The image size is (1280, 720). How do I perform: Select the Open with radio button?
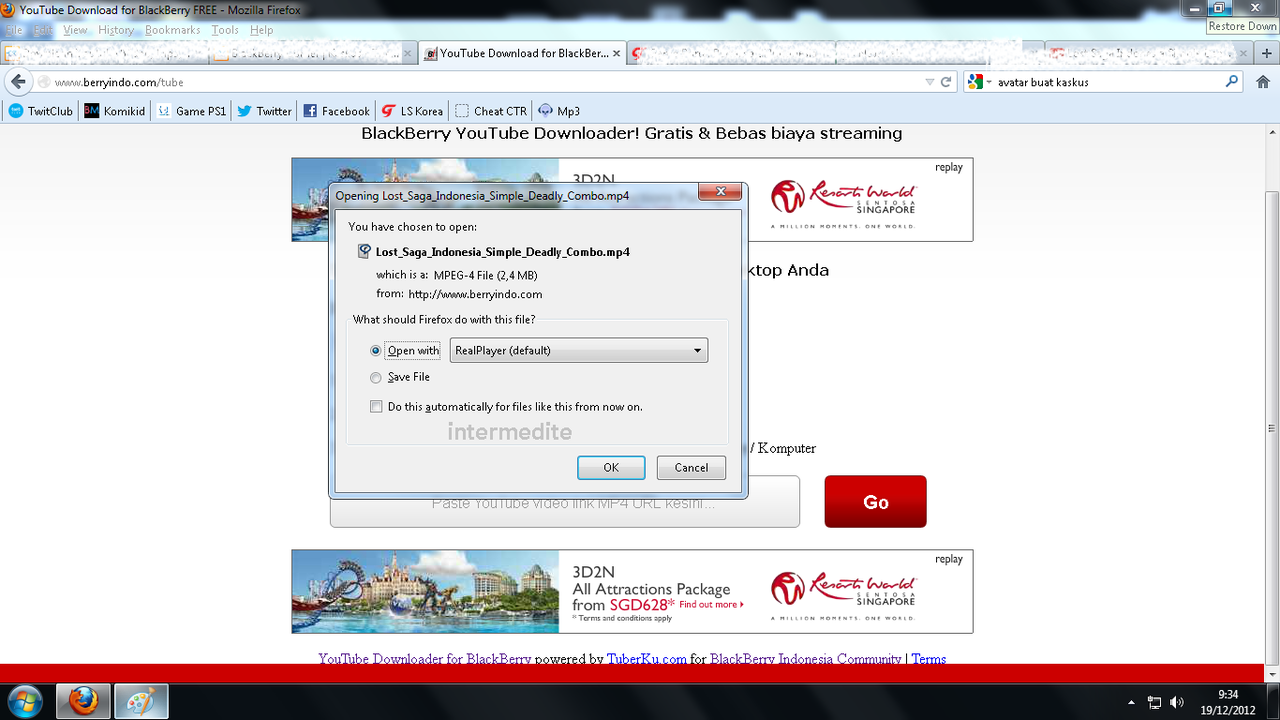[x=376, y=351]
